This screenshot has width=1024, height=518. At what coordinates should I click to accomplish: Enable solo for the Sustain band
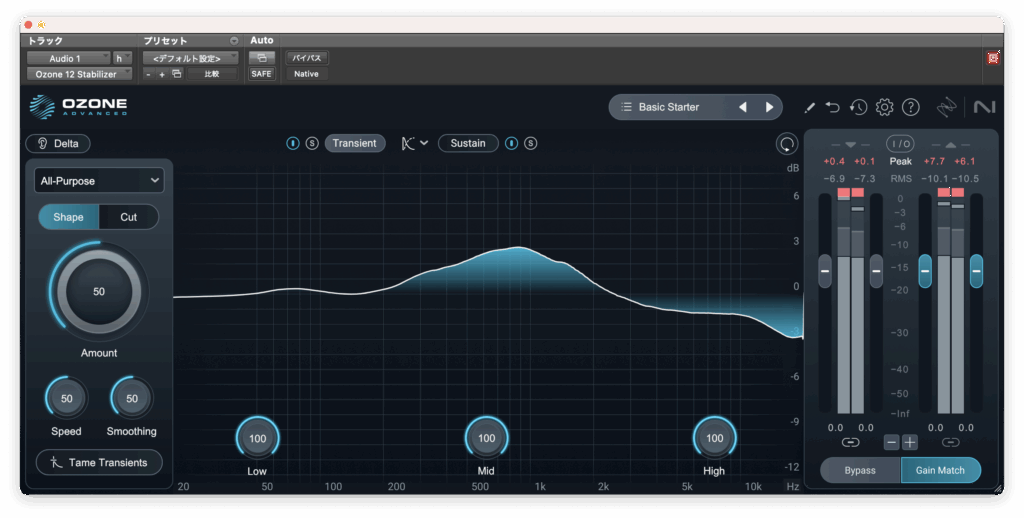click(x=531, y=143)
